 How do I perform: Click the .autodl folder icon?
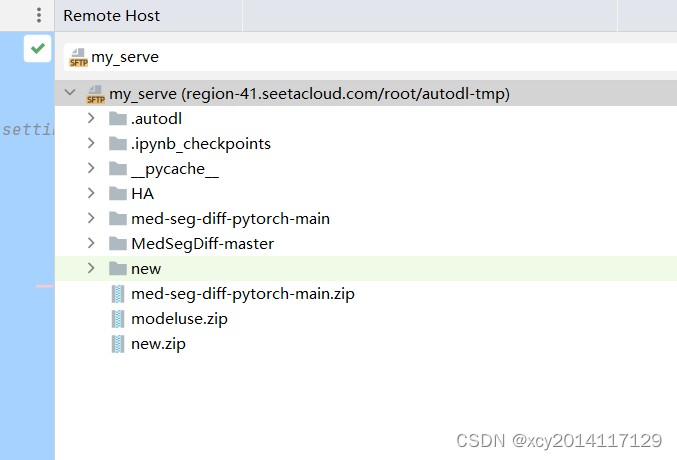[x=117, y=118]
